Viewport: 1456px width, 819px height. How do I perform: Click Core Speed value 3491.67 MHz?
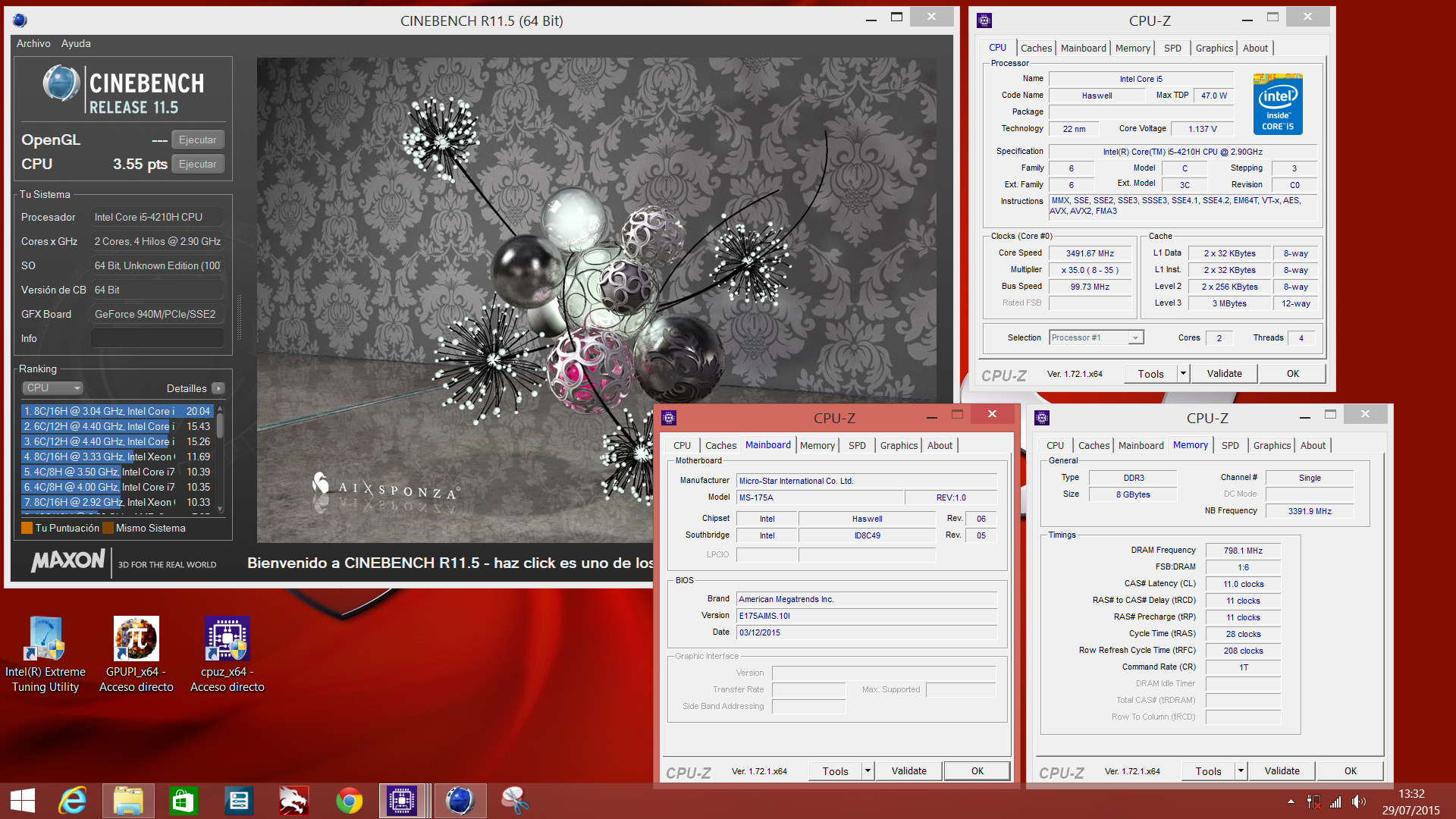(x=1090, y=253)
